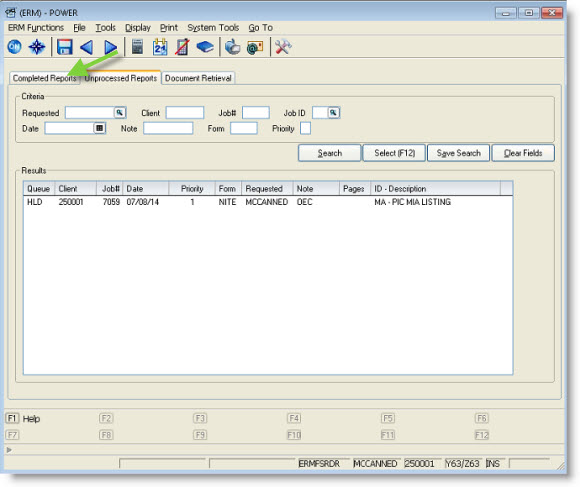
Task: Open the ERM Functions menu
Action: click(x=36, y=28)
